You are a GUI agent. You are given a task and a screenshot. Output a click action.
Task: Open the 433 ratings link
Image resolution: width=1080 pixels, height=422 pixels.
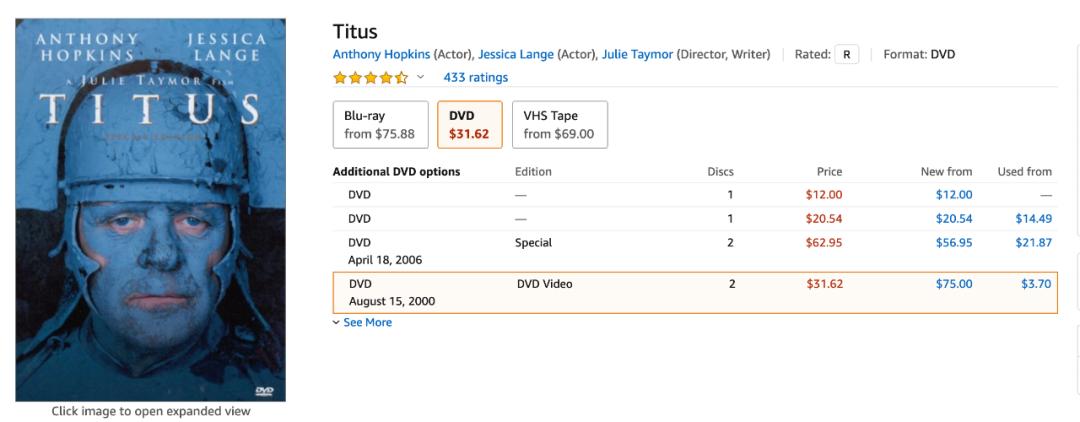click(x=475, y=78)
